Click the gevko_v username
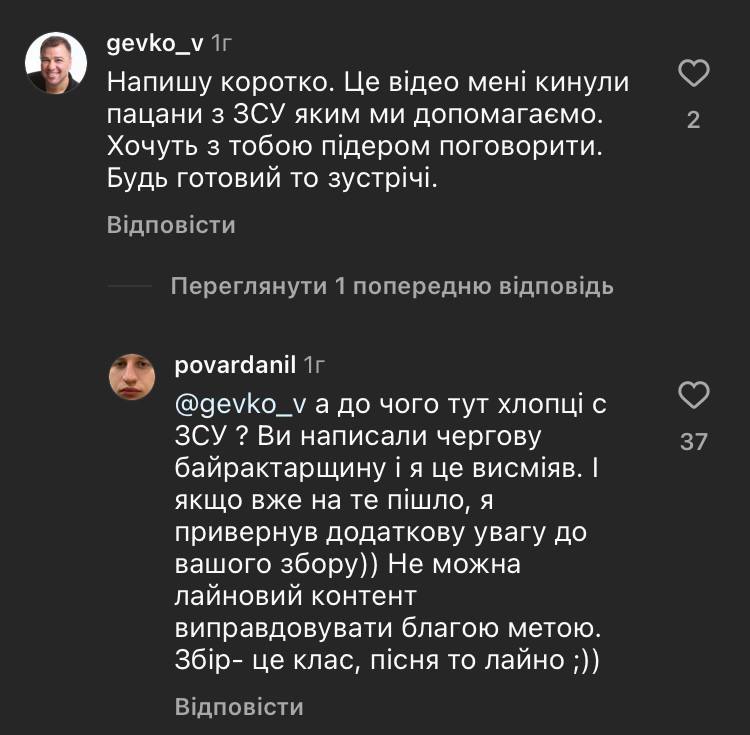Viewport: 750px width, 735px height. (x=155, y=44)
